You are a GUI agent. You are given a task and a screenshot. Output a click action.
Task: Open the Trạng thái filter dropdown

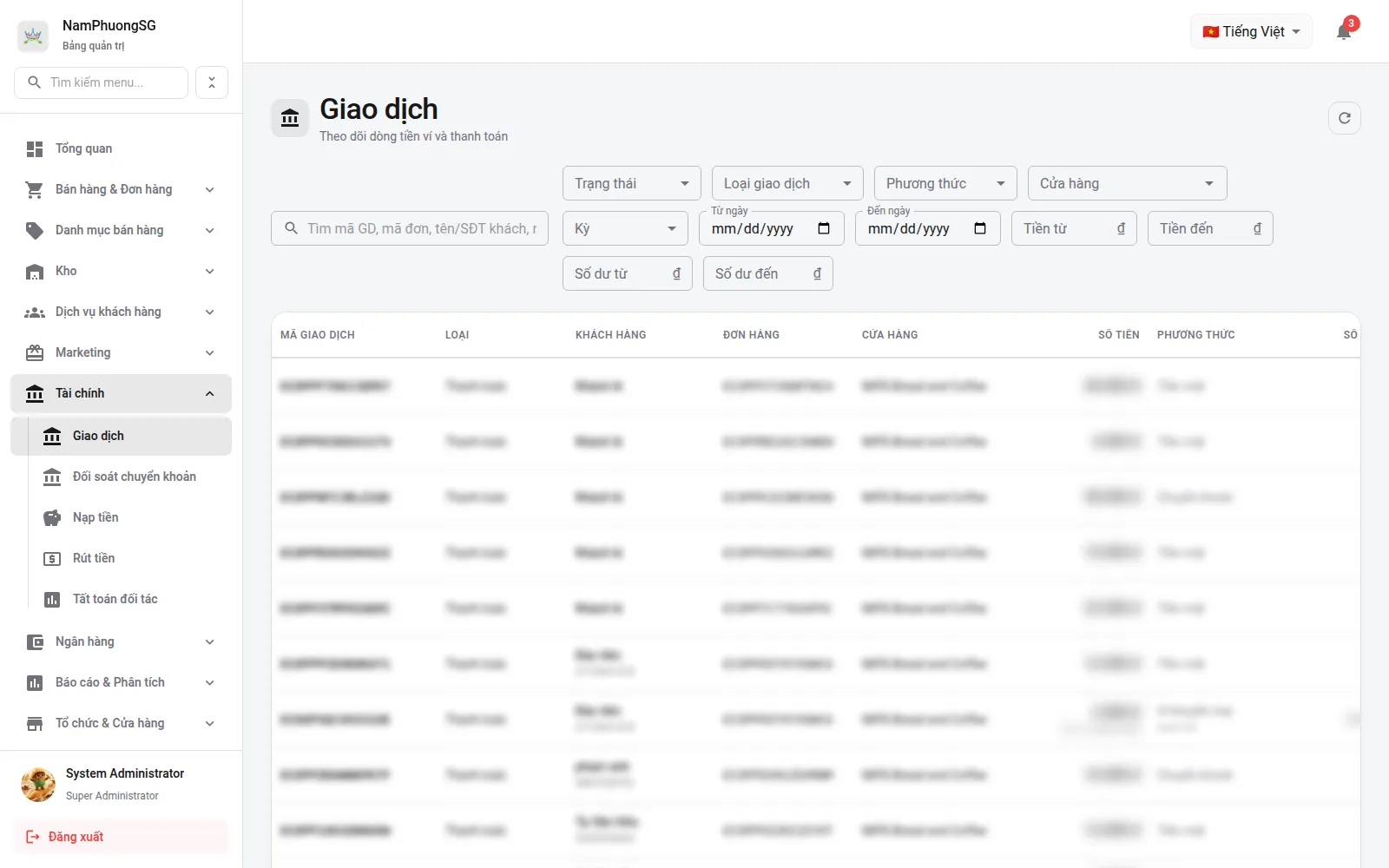(632, 183)
